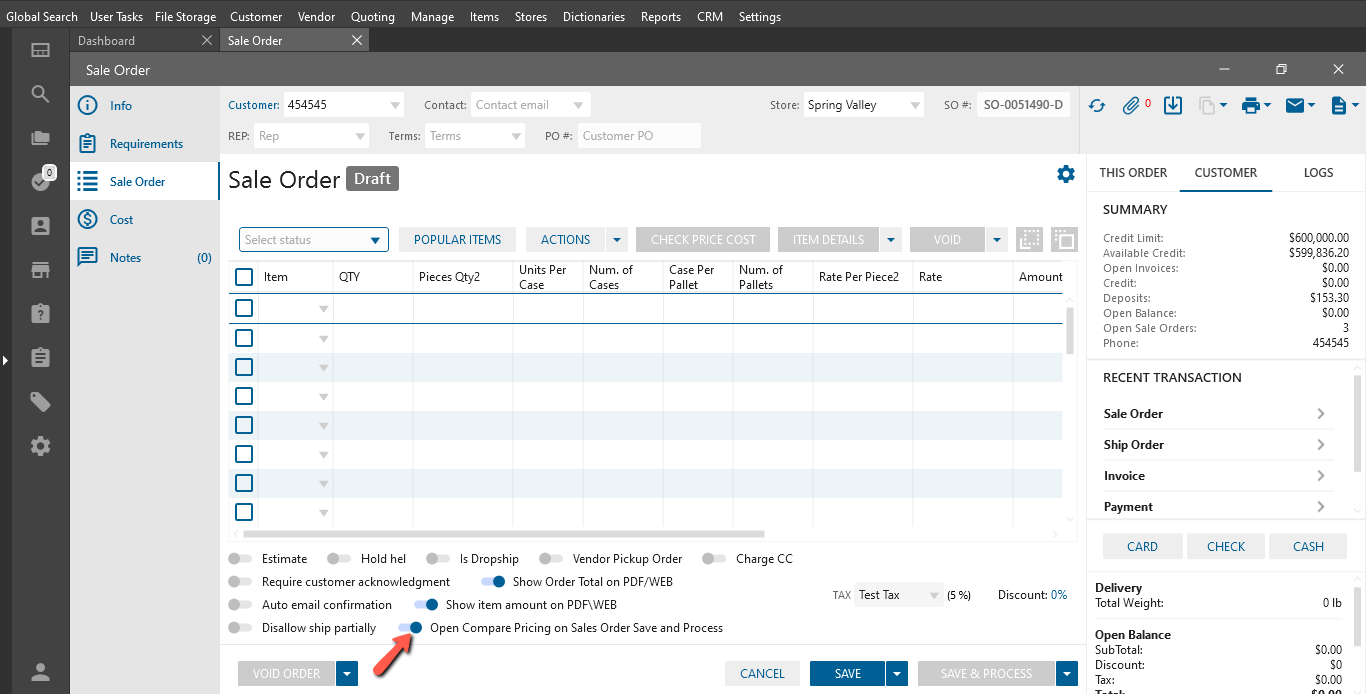Image resolution: width=1366 pixels, height=694 pixels.
Task: Click the print icon in top toolbar
Action: pos(1250,105)
